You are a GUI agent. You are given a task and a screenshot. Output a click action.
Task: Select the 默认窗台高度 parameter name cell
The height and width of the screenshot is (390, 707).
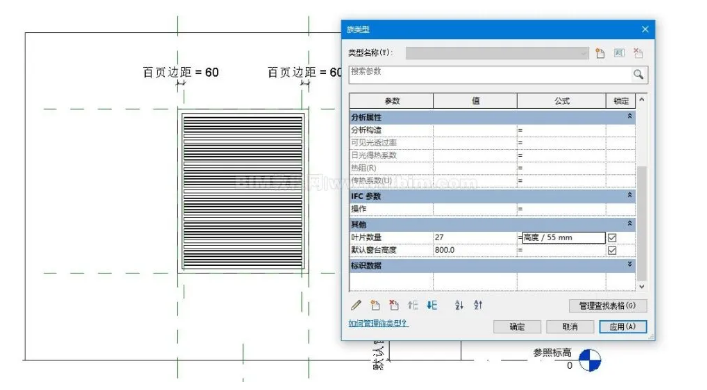391,250
